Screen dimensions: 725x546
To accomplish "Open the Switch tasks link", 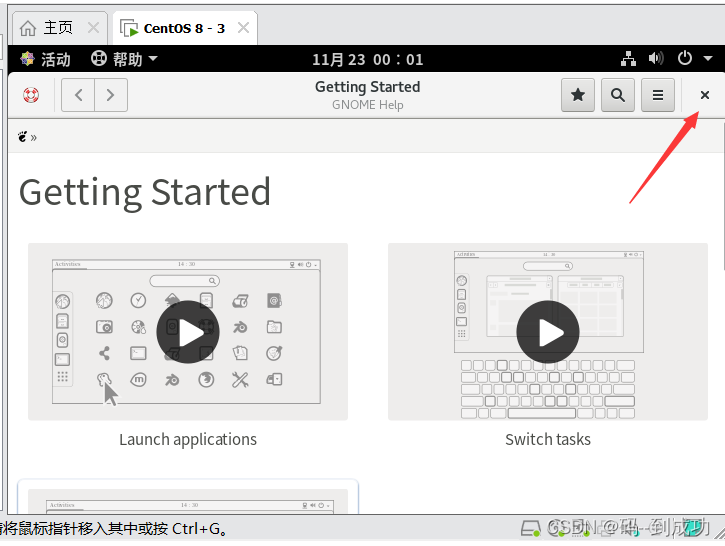I will tap(548, 439).
